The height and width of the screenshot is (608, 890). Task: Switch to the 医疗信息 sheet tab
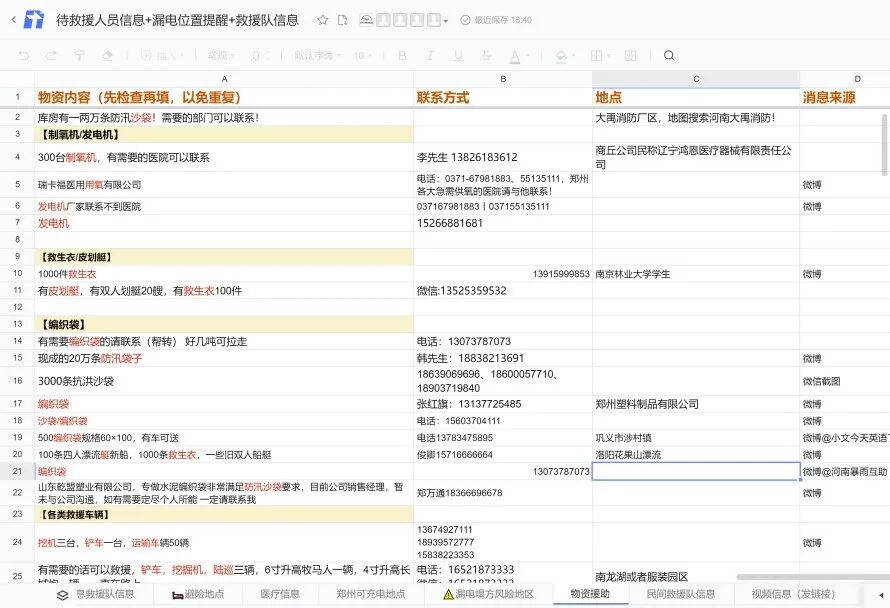tap(280, 594)
